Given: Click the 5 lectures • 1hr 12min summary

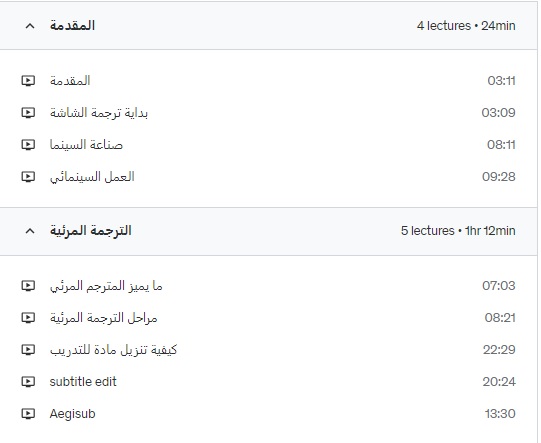Looking at the screenshot, I should [x=458, y=231].
